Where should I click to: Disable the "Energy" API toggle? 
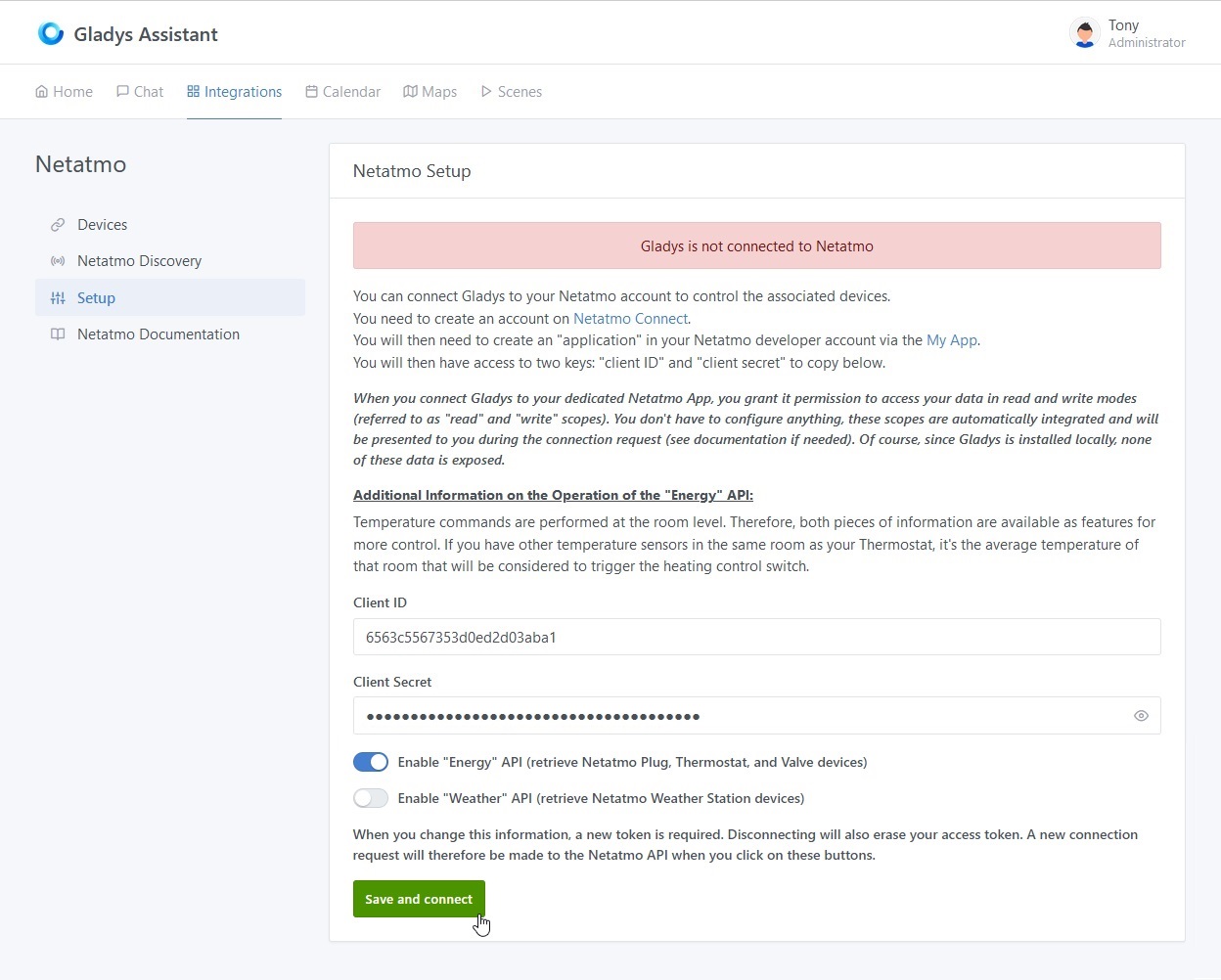pos(371,762)
